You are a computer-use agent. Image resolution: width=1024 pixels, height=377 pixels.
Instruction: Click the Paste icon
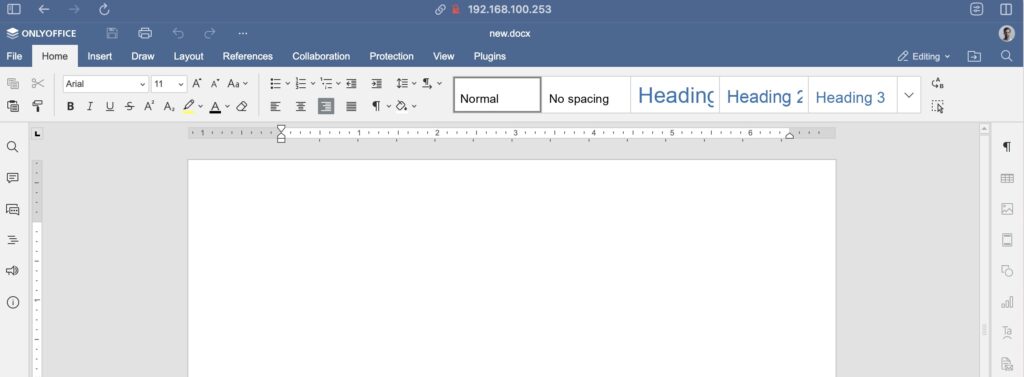click(x=12, y=106)
